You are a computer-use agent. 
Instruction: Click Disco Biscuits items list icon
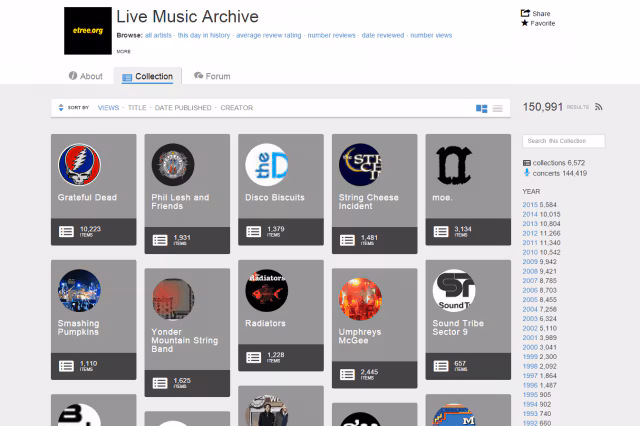point(253,232)
